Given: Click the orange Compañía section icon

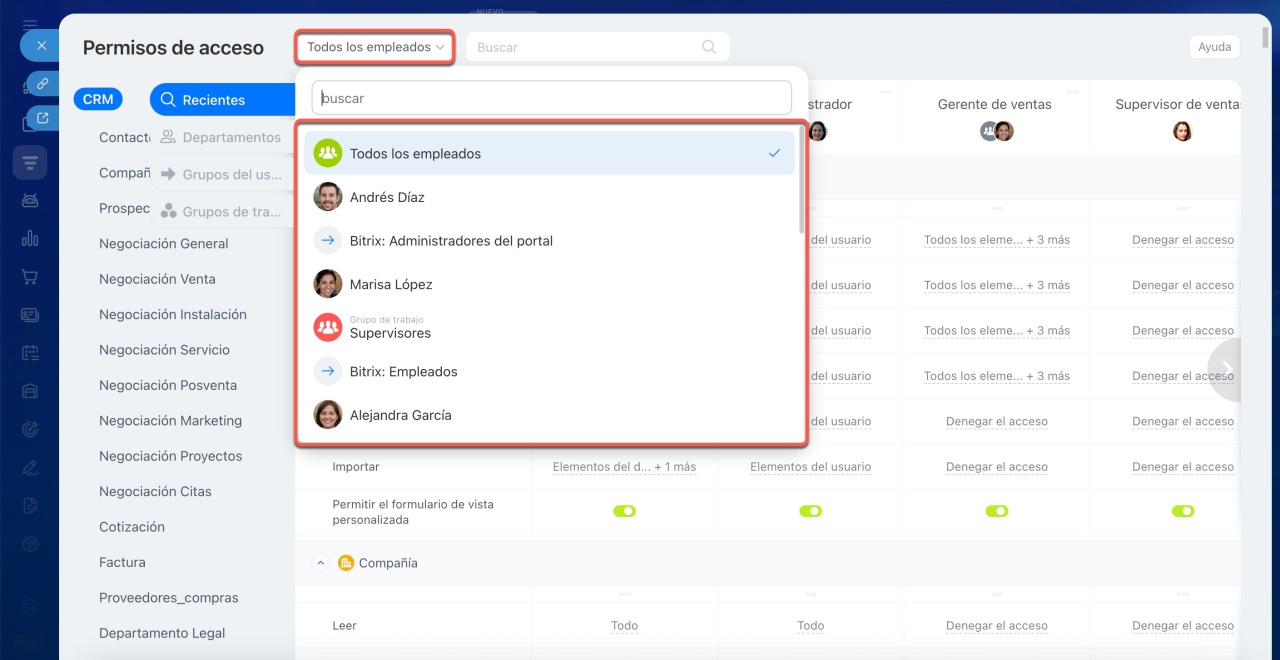Looking at the screenshot, I should click(x=346, y=563).
